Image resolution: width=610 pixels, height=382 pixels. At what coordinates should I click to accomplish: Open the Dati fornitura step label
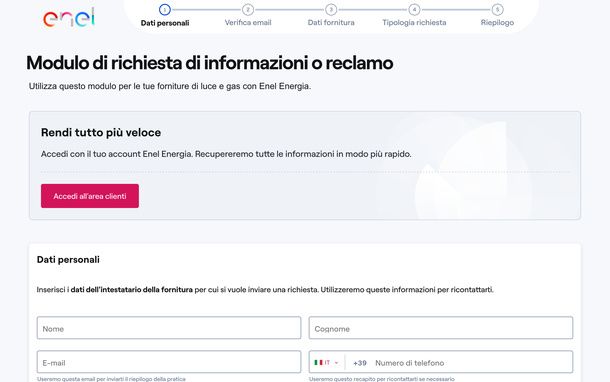331,23
